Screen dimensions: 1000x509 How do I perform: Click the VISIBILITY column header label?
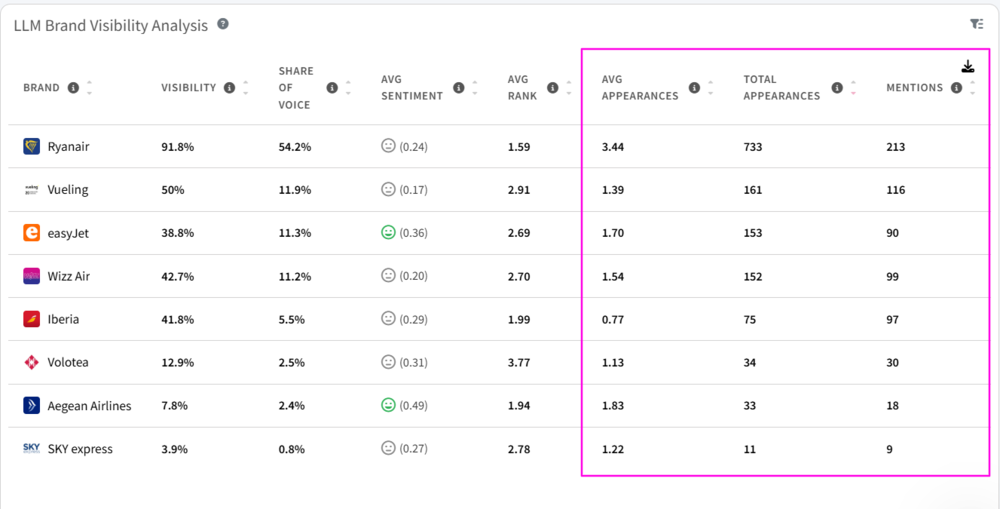pos(189,88)
